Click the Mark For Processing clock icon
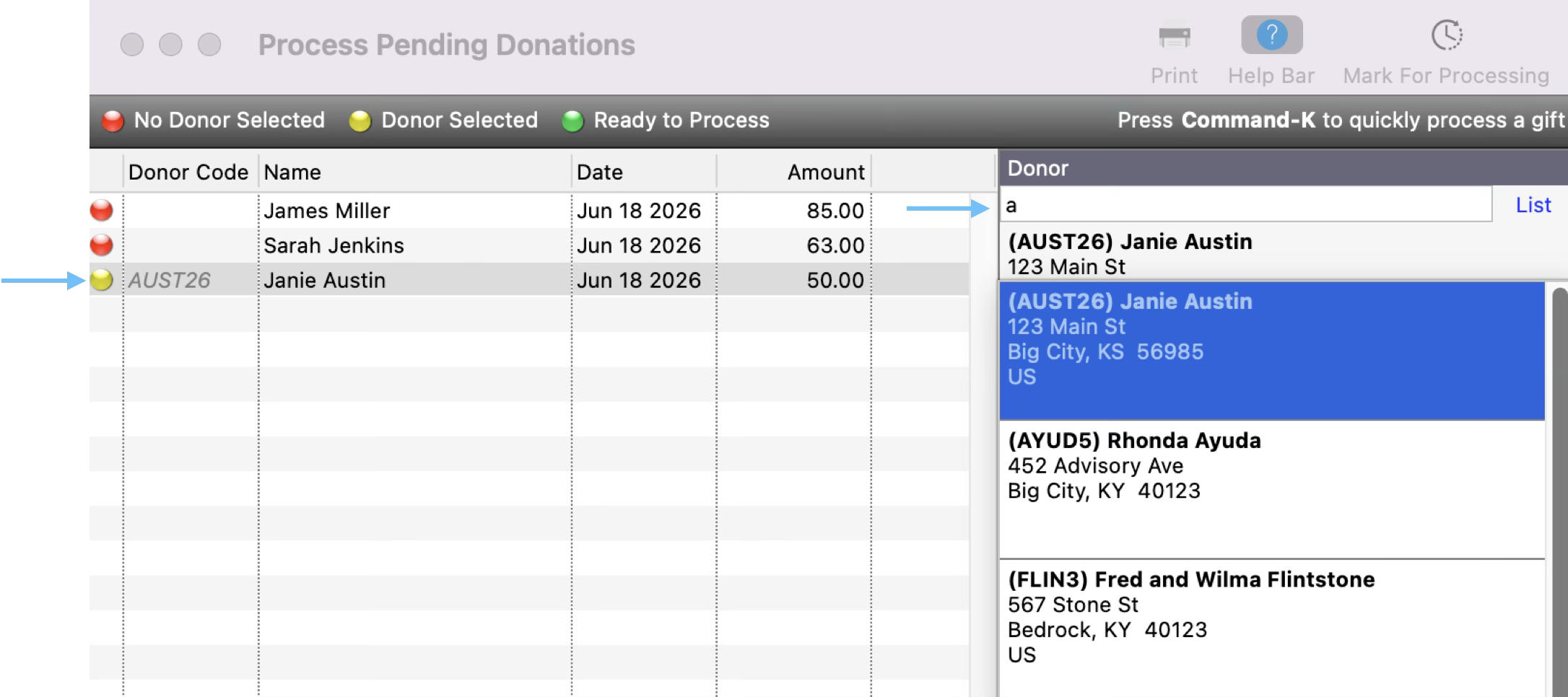1568x697 pixels. coord(1447,35)
